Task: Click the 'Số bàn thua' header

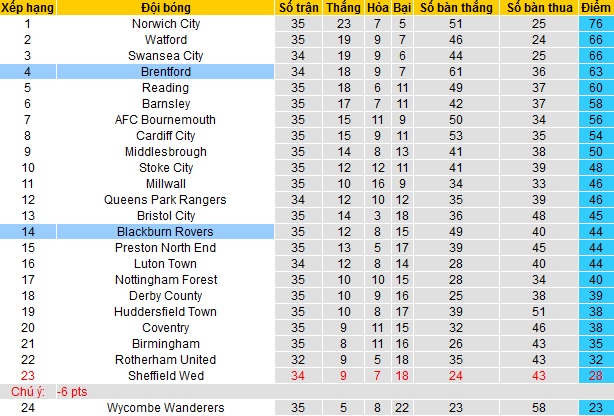Action: point(539,8)
